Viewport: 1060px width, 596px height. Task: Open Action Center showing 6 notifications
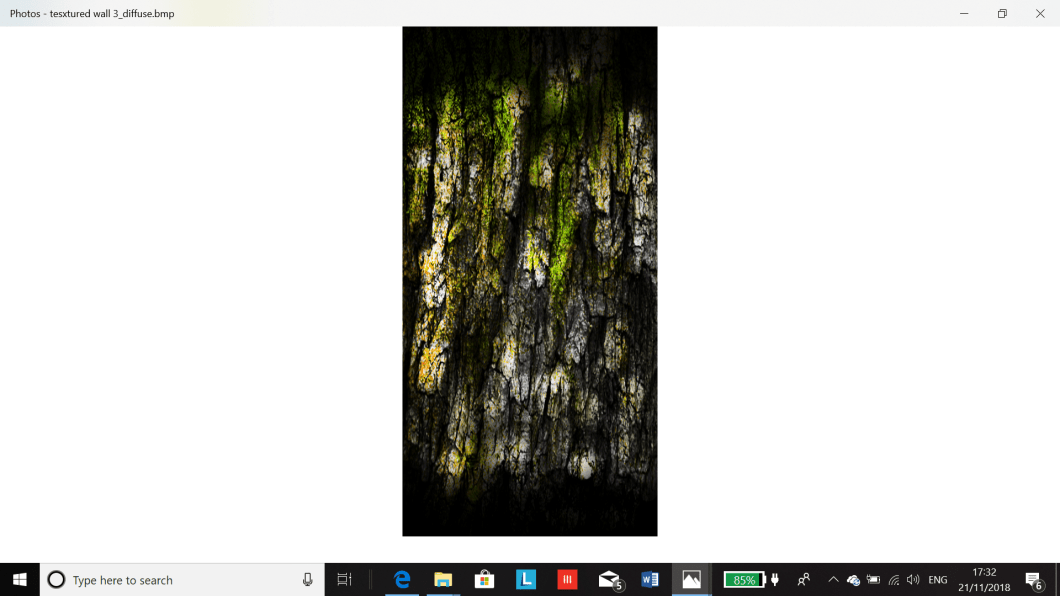point(1035,579)
